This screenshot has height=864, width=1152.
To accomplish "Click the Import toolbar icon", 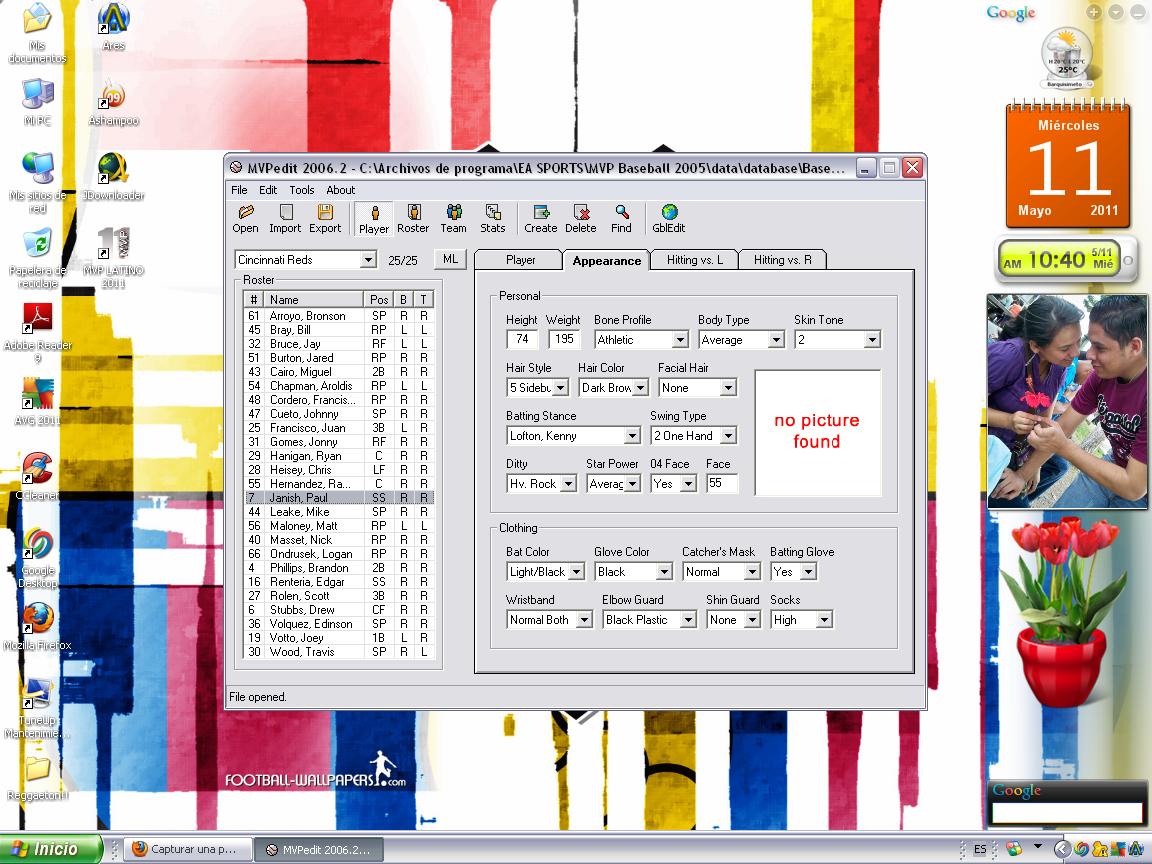I will coord(285,218).
